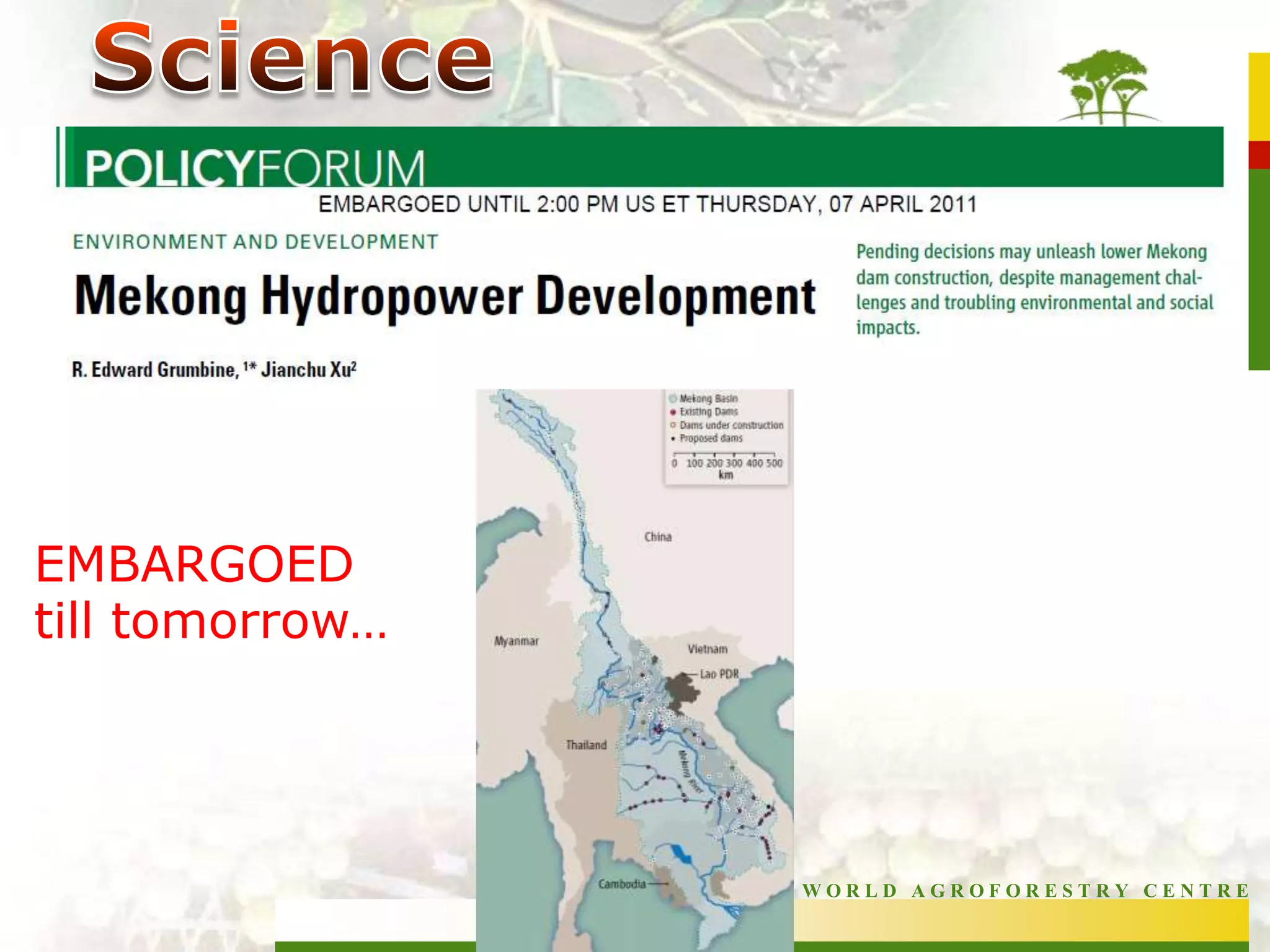This screenshot has height=952, width=1270.
Task: Click the Mekong Basin legend marker
Action: (x=673, y=399)
